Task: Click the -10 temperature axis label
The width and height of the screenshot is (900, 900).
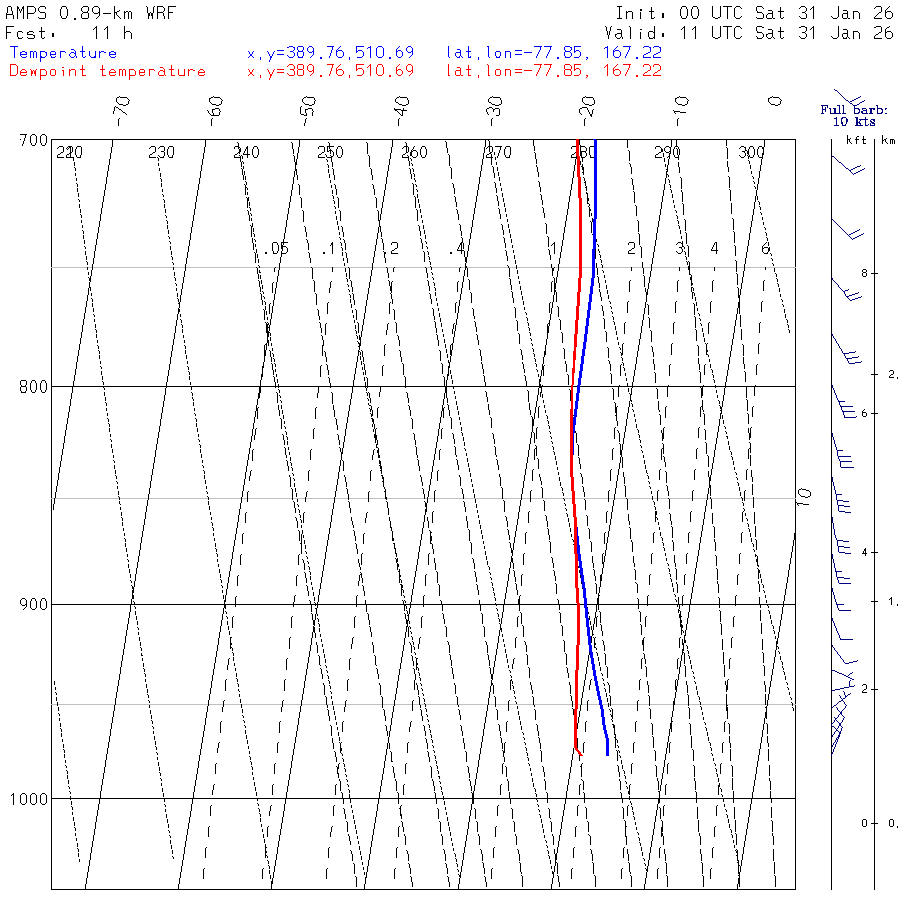Action: pyautogui.click(x=681, y=111)
